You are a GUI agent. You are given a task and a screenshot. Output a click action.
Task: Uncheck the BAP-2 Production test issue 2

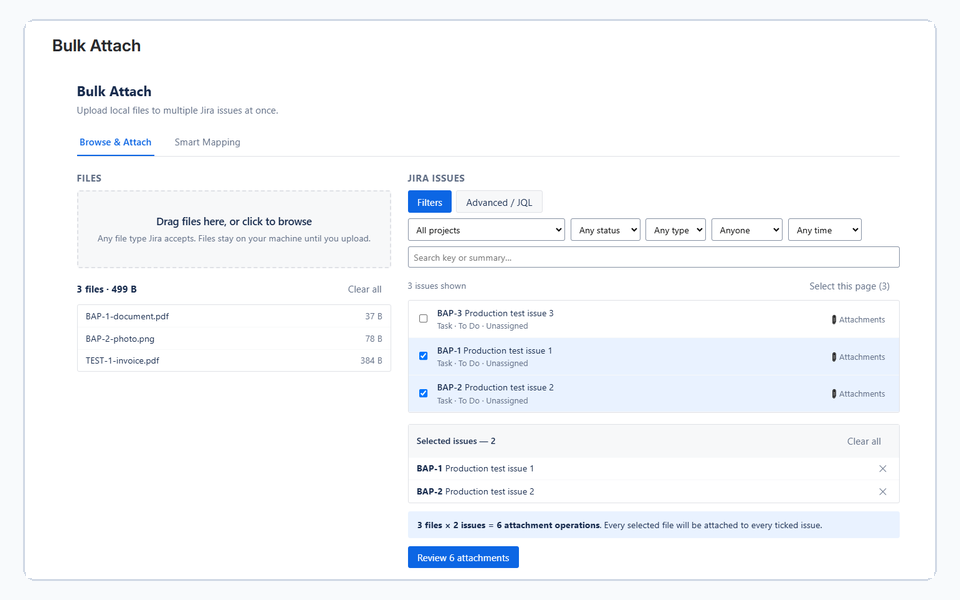[x=423, y=393]
